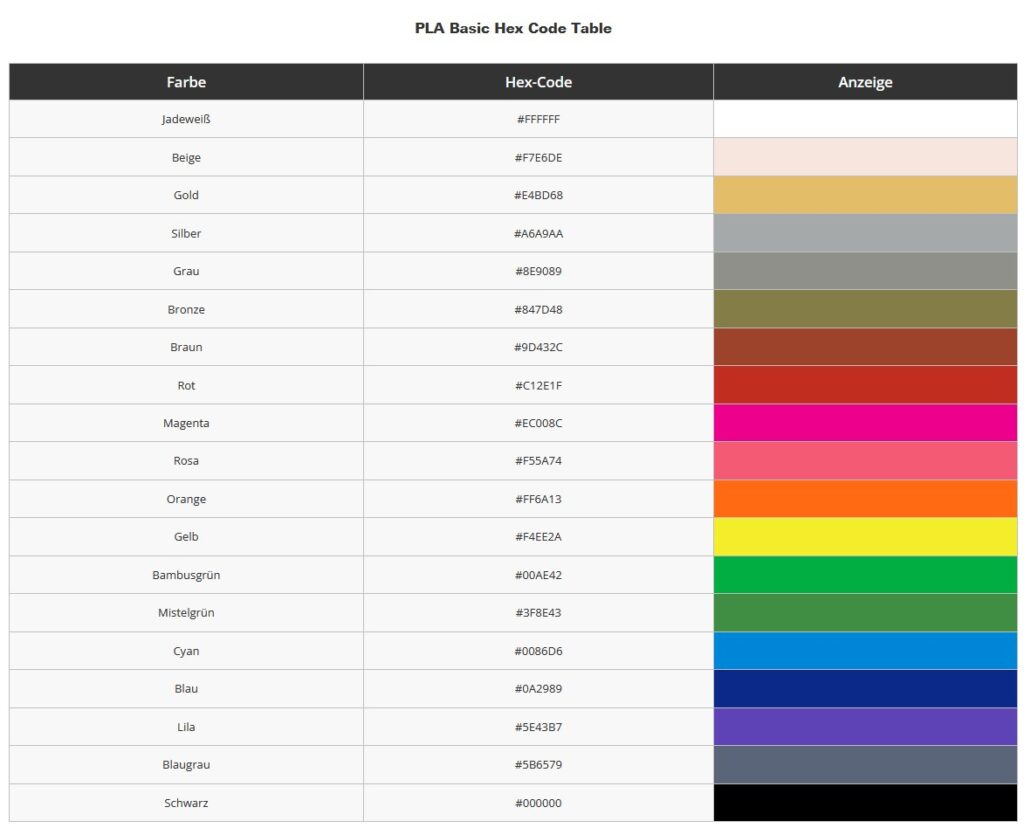Select hex code #A6A9AA
Viewport: 1024px width, 828px height.
(x=538, y=233)
